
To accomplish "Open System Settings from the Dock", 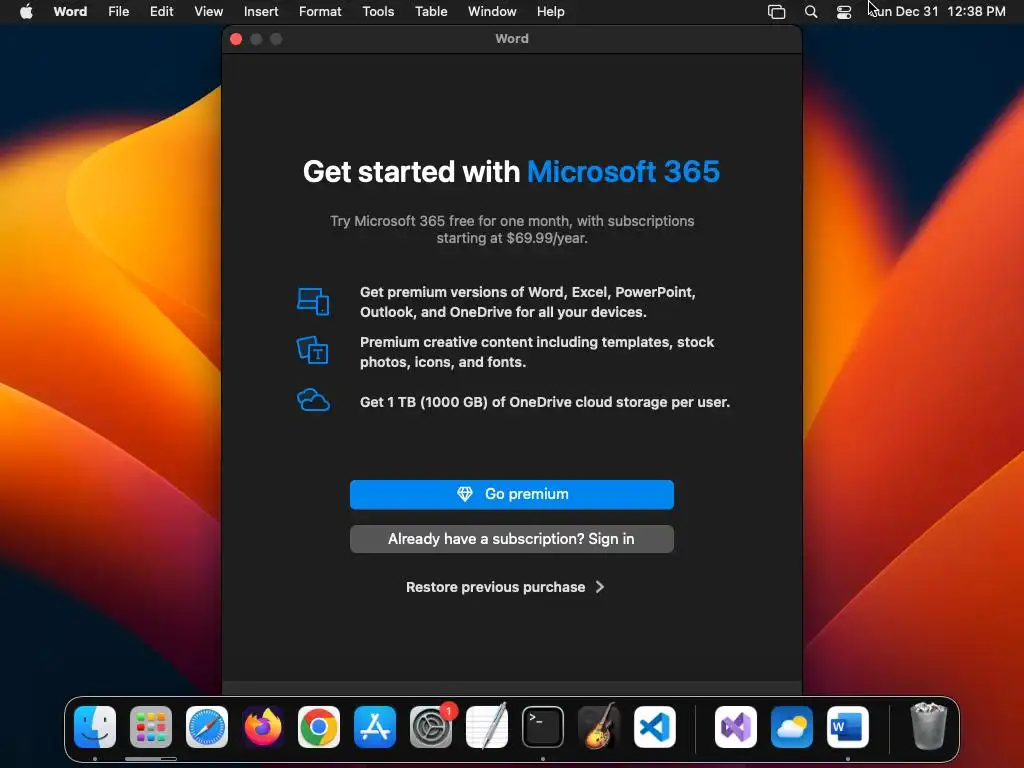I will point(431,727).
